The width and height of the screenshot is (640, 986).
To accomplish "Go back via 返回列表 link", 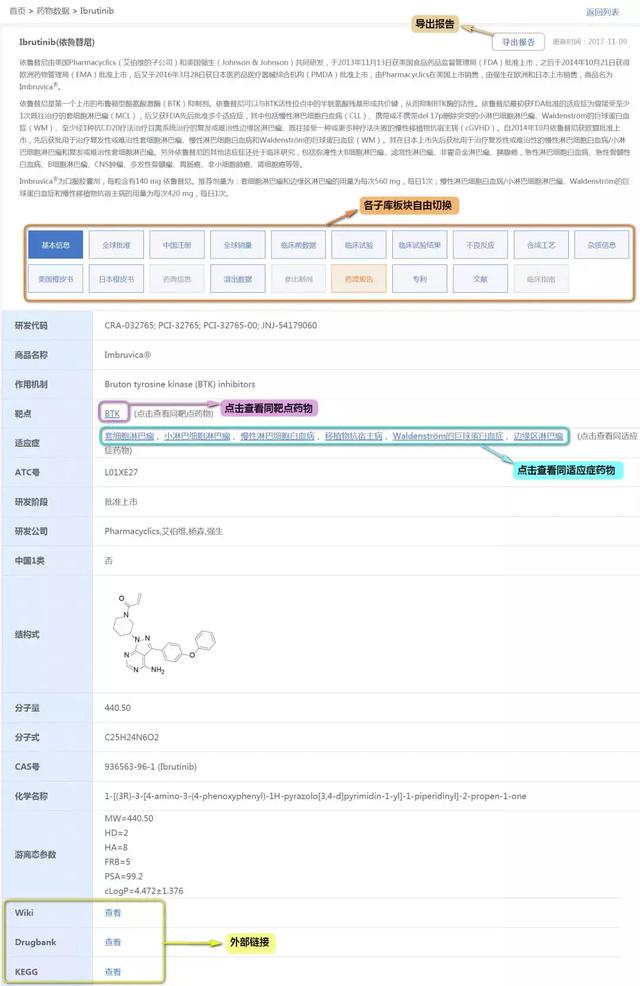I will [602, 12].
